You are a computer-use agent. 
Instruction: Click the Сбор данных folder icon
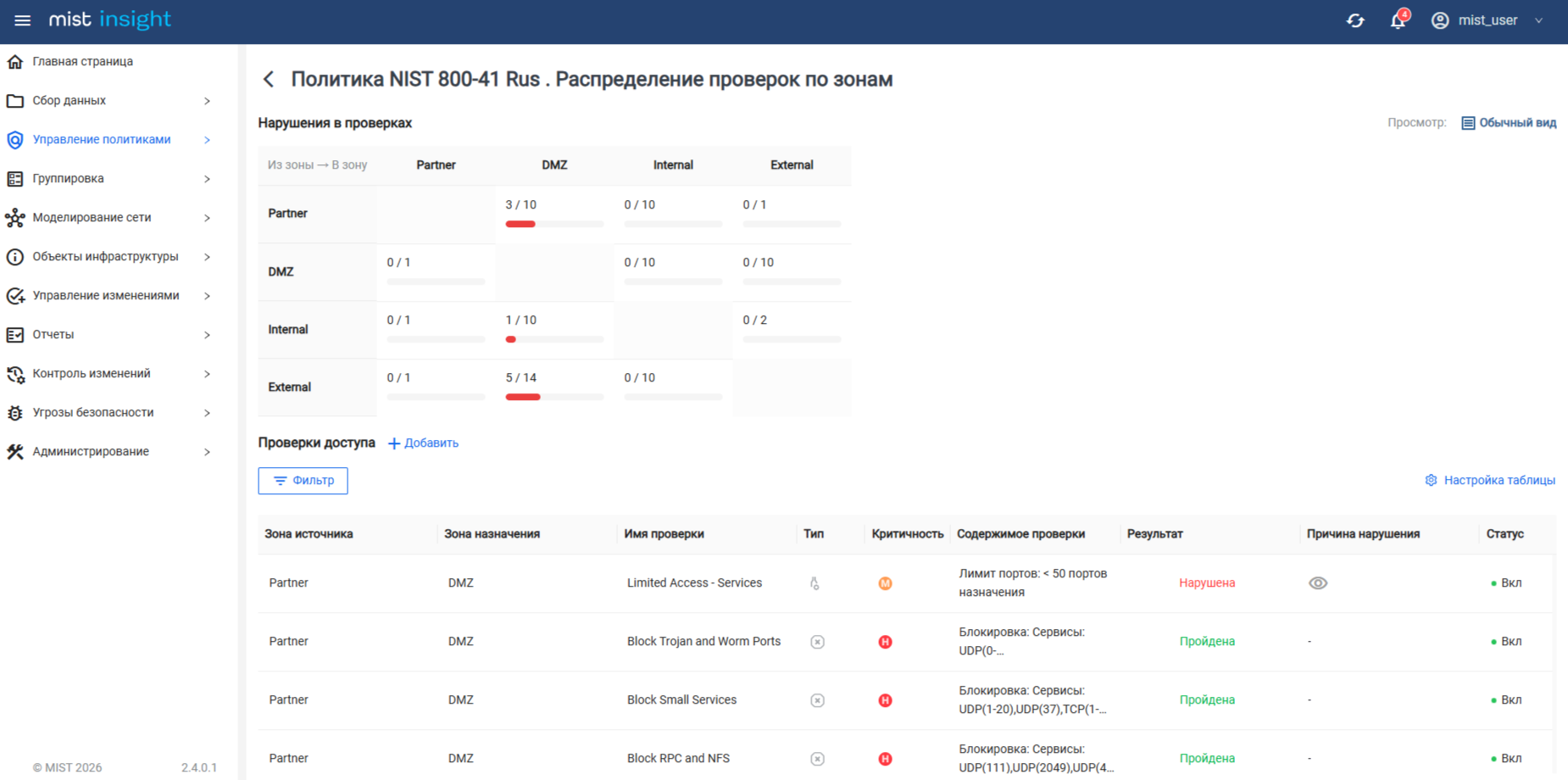click(15, 101)
